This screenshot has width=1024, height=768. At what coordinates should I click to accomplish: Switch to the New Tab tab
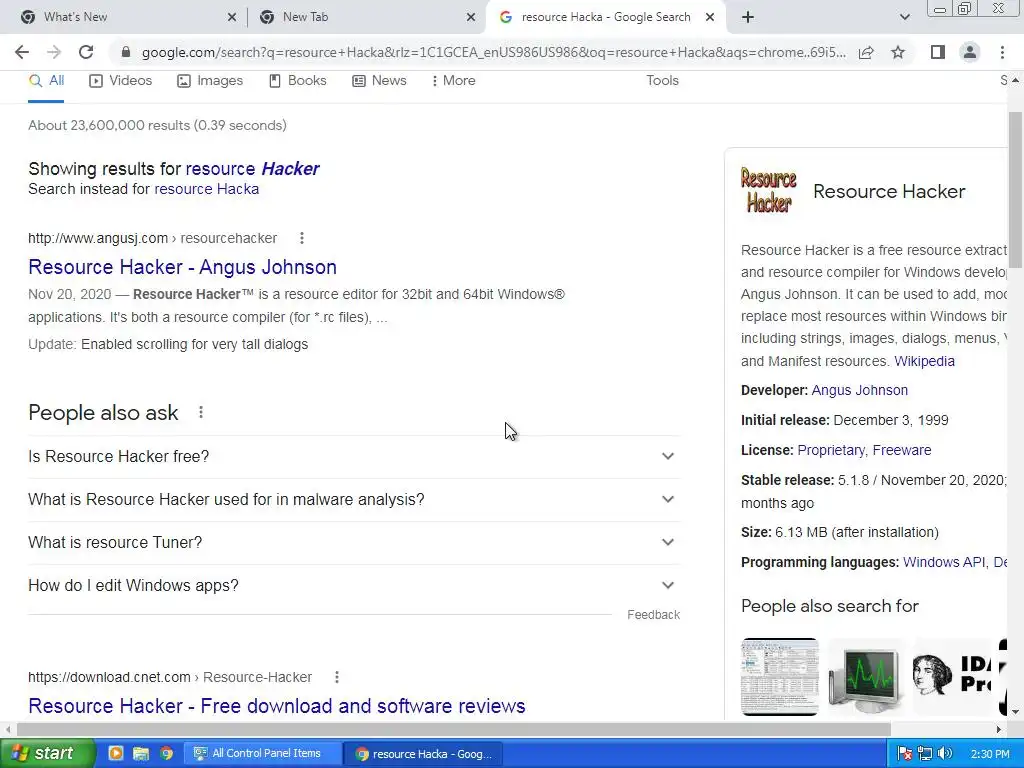pyautogui.click(x=367, y=17)
